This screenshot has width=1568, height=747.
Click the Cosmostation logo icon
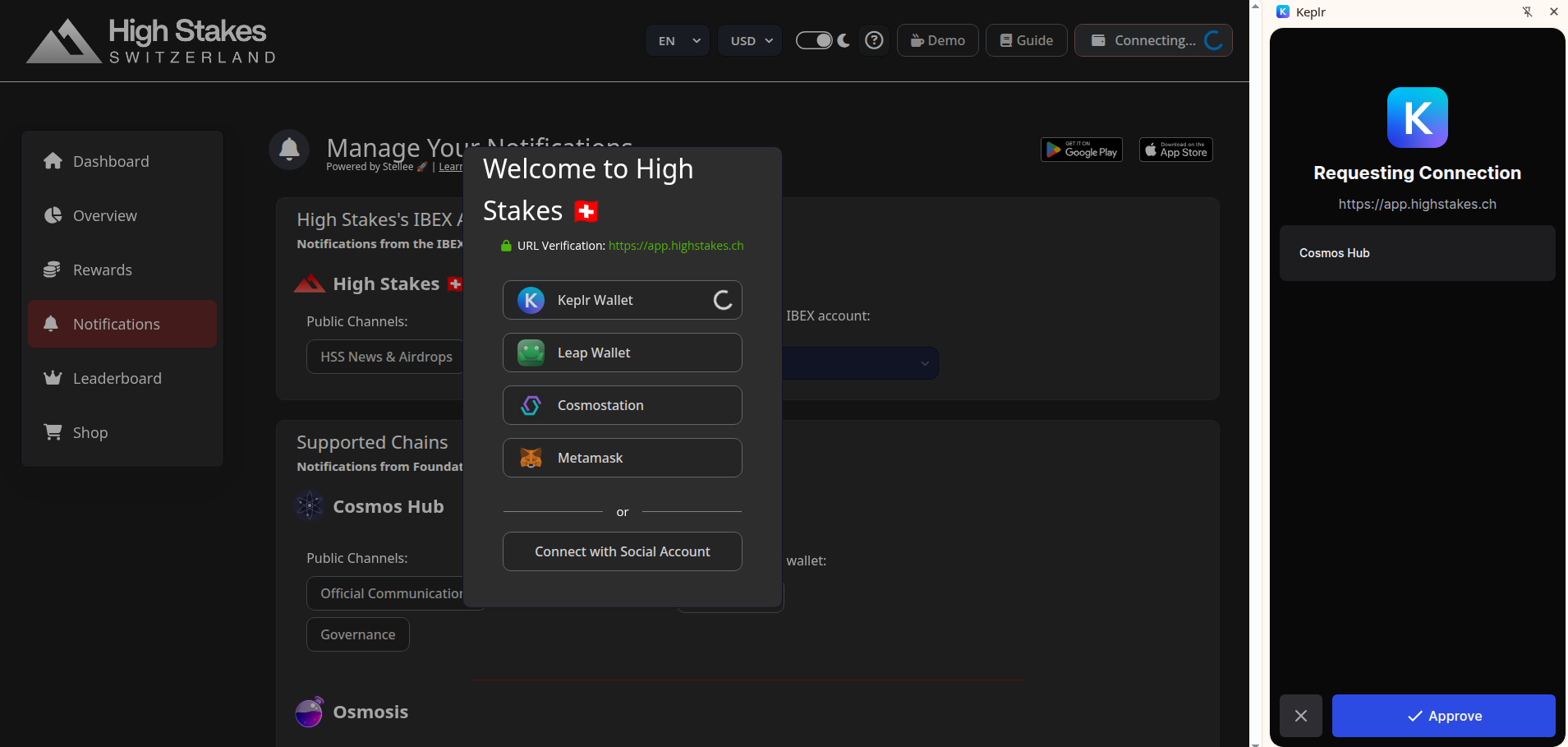(531, 405)
